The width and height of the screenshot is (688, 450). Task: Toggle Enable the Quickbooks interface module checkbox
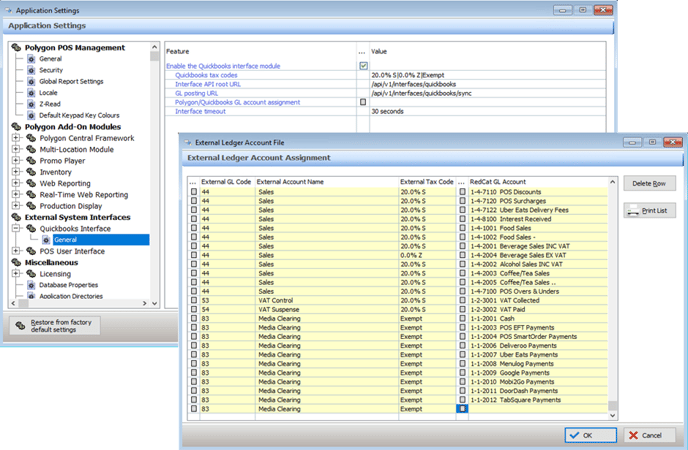click(363, 66)
